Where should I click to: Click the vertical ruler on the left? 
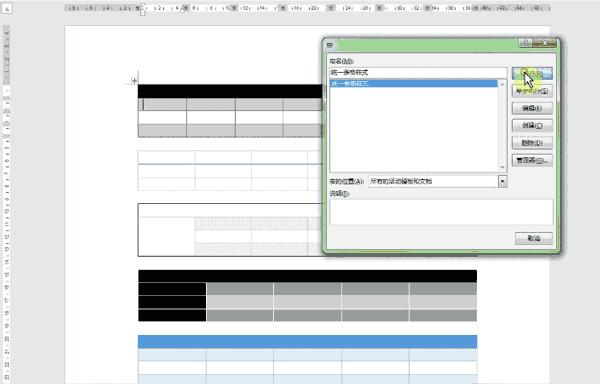(x=7, y=203)
